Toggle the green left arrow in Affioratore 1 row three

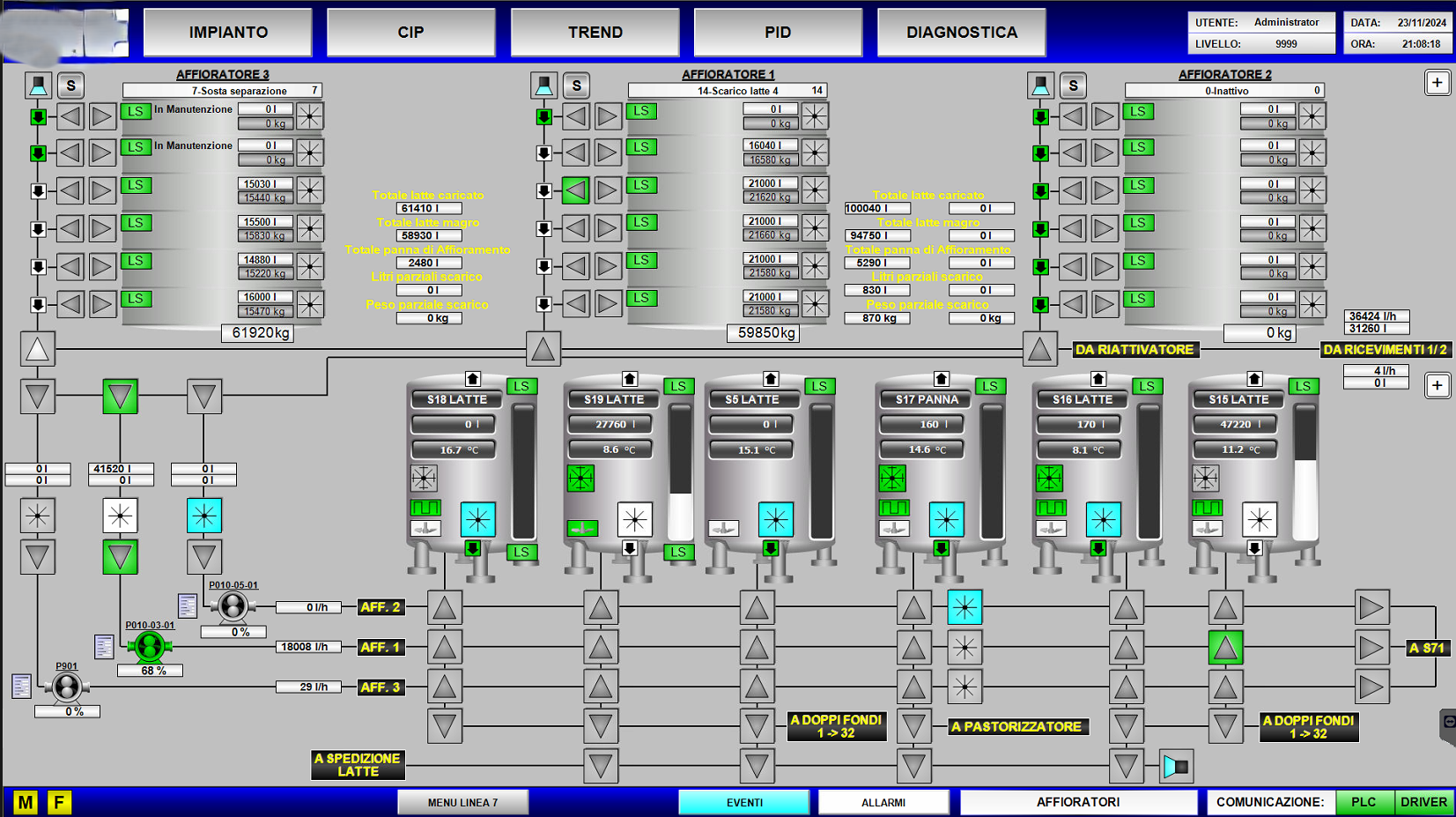pyautogui.click(x=576, y=190)
